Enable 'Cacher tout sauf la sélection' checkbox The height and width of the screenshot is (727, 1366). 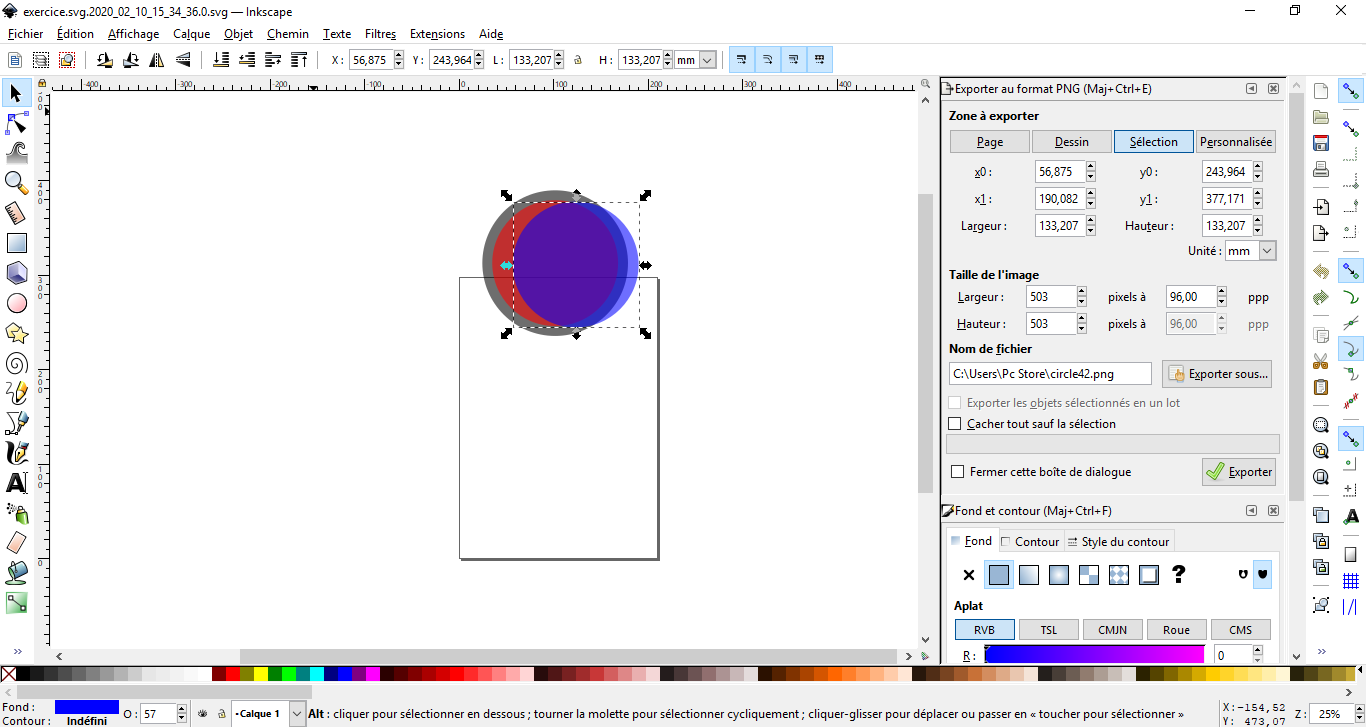(955, 424)
